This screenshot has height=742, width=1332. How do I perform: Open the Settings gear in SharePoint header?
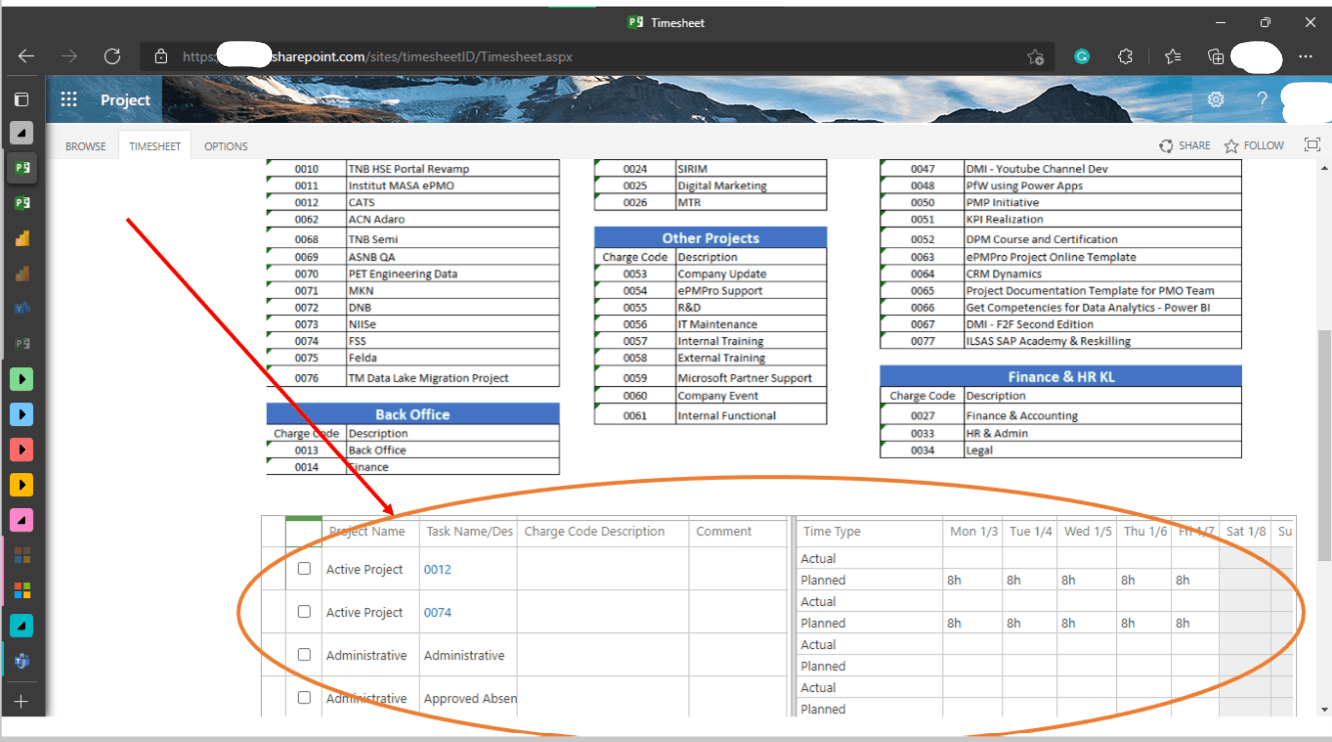[1216, 99]
